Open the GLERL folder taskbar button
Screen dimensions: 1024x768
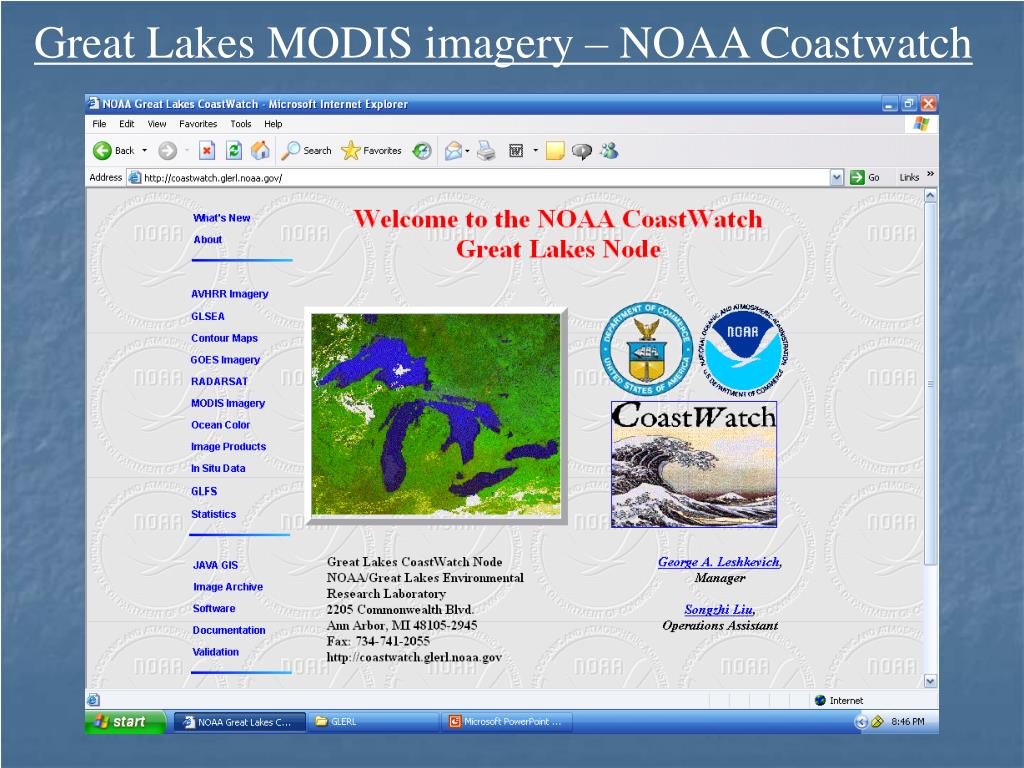coord(373,722)
